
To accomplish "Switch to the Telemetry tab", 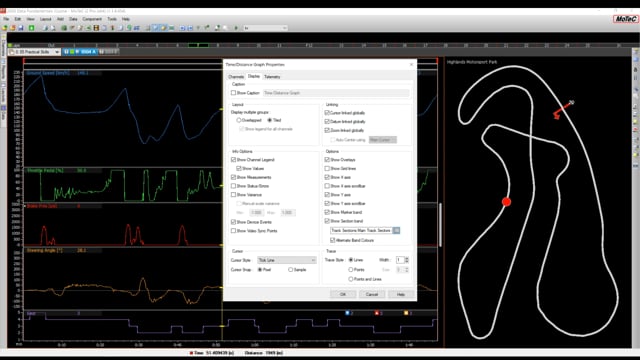I will pyautogui.click(x=272, y=77).
